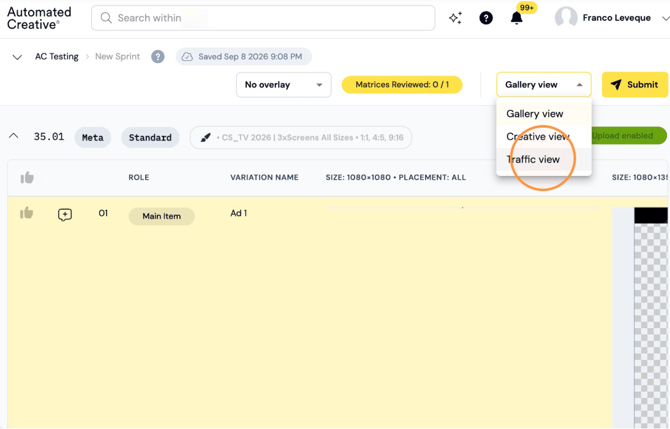Click the Upload enabled badge

click(629, 136)
